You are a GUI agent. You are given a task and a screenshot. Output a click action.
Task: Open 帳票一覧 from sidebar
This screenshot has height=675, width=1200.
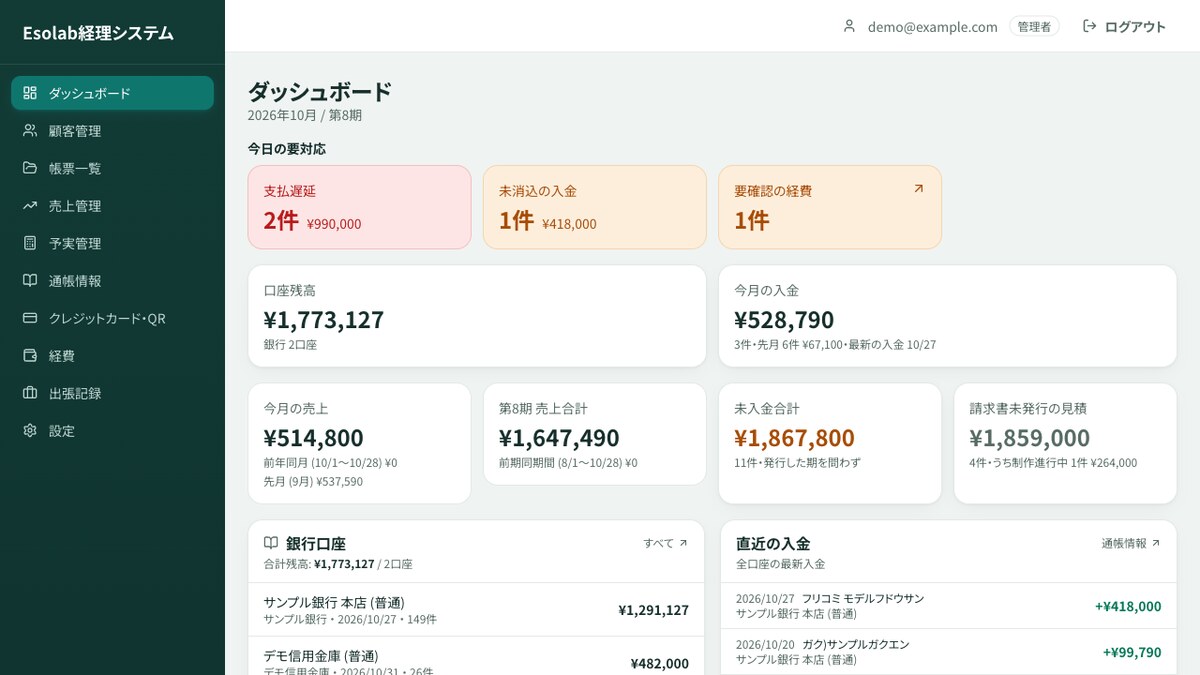click(x=112, y=168)
